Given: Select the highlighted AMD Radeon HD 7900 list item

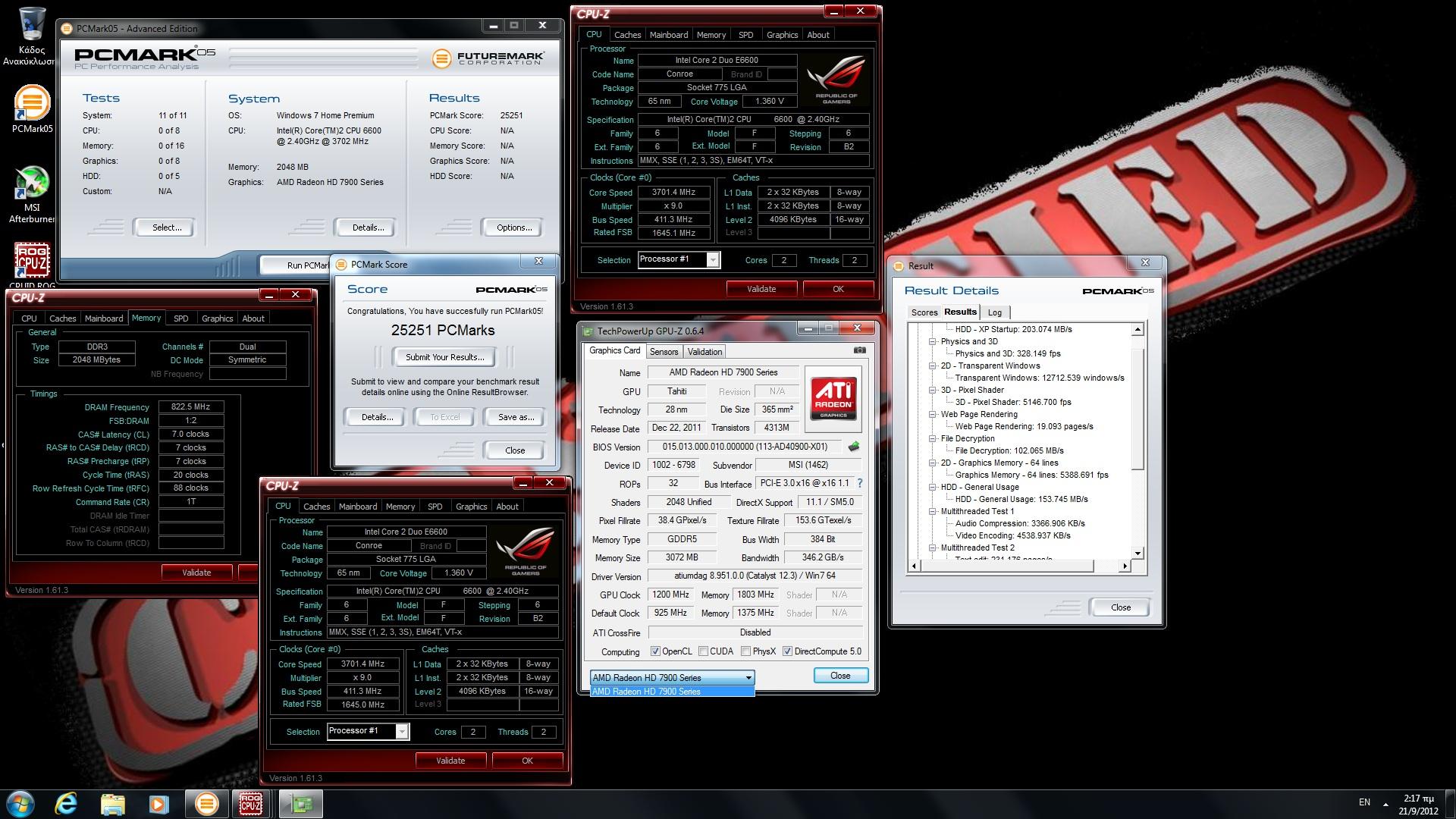Looking at the screenshot, I should click(672, 692).
